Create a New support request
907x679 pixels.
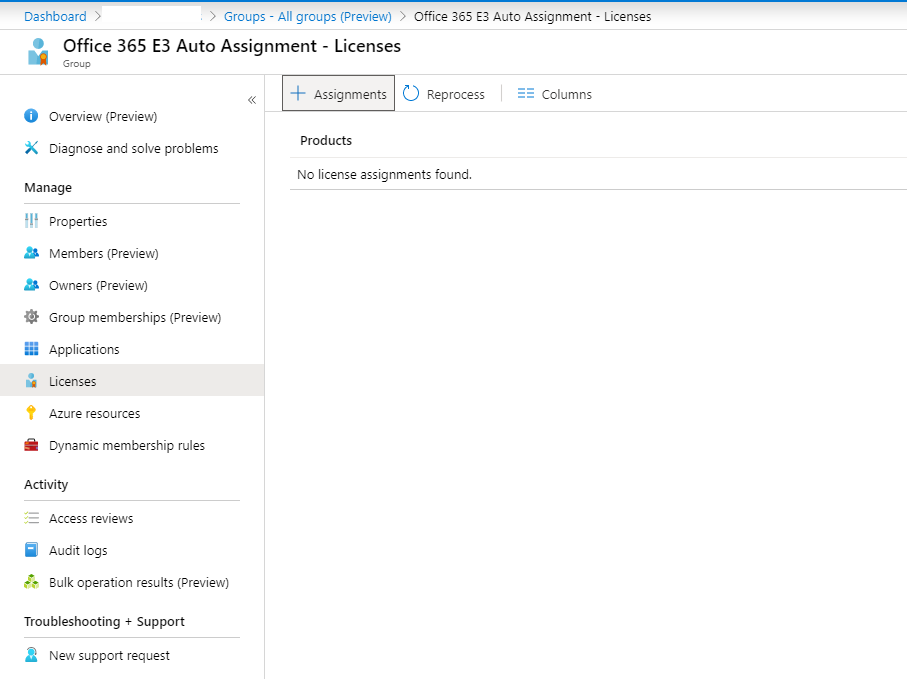click(x=109, y=655)
